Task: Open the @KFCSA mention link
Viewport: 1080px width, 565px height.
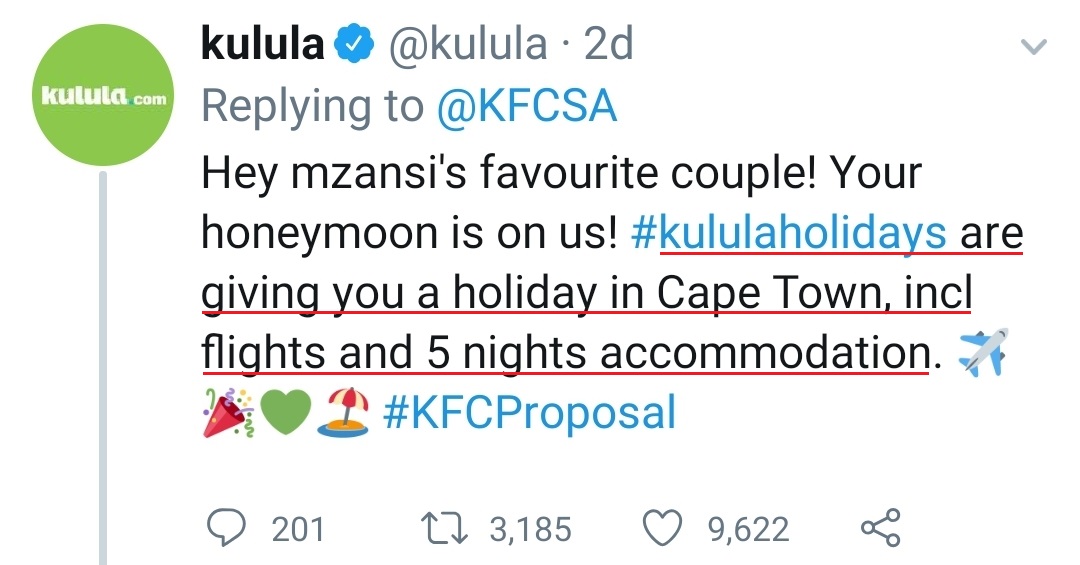Action: pos(526,107)
